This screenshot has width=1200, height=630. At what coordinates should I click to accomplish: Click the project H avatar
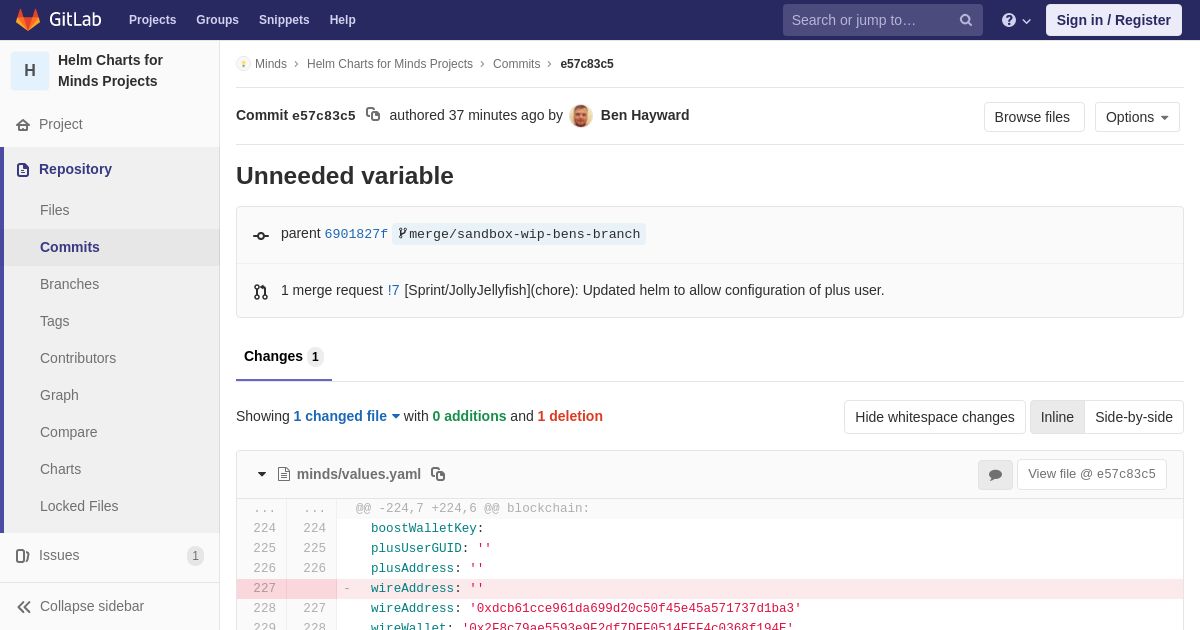point(30,71)
